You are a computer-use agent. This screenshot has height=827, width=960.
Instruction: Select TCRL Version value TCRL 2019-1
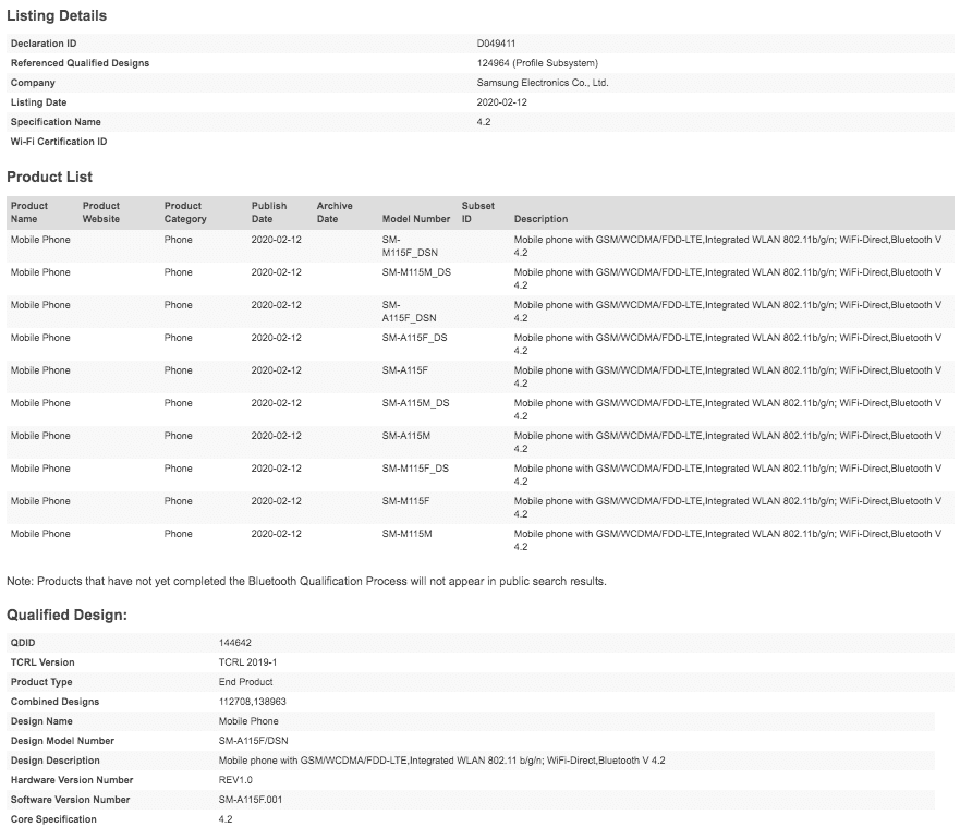[x=248, y=662]
